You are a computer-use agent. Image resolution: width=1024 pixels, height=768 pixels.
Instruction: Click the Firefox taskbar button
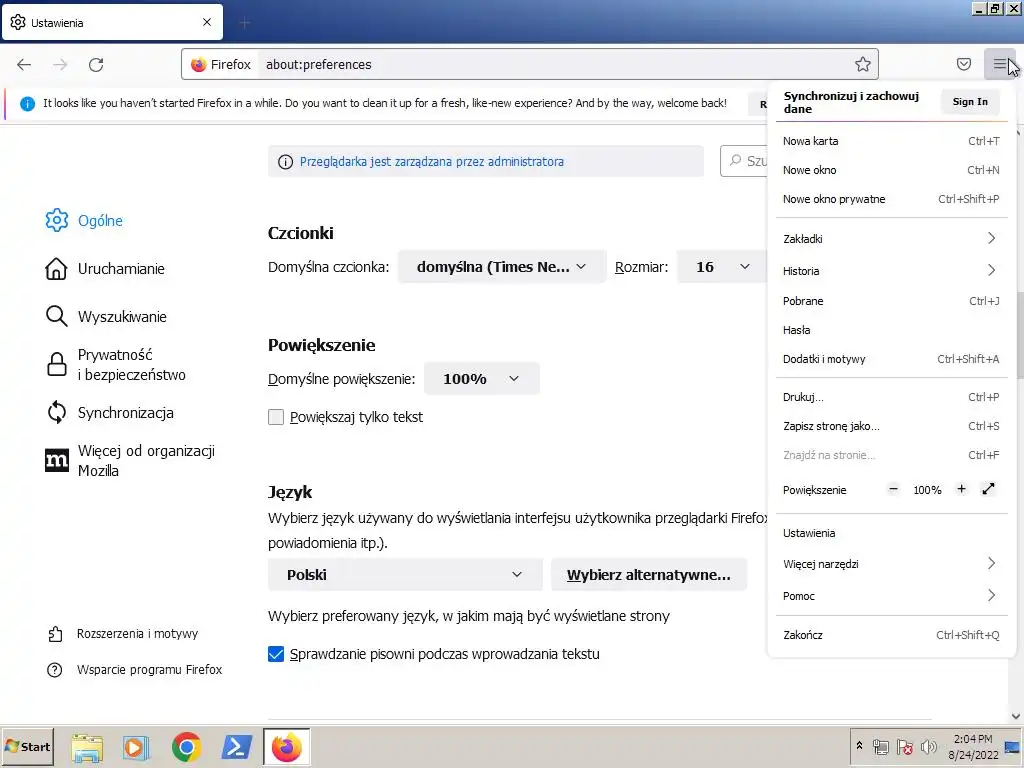point(287,747)
